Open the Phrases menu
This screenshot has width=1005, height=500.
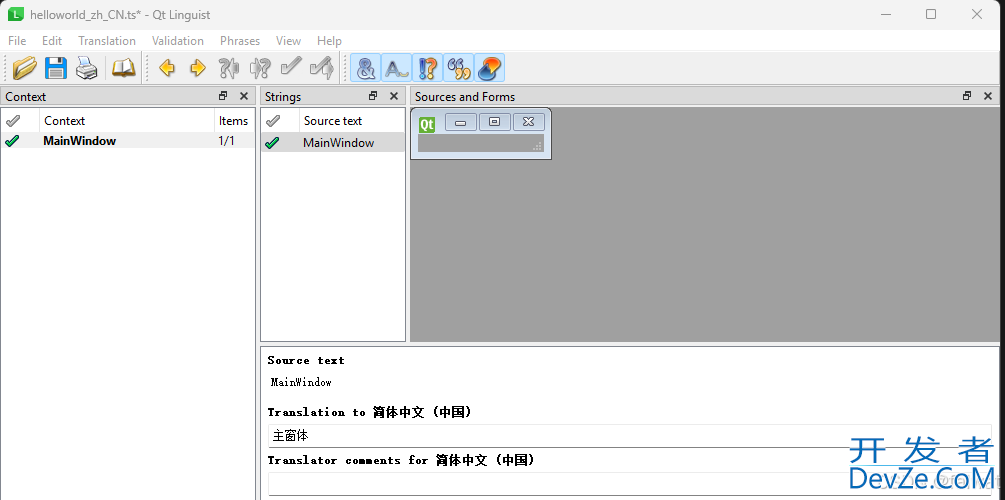point(240,40)
